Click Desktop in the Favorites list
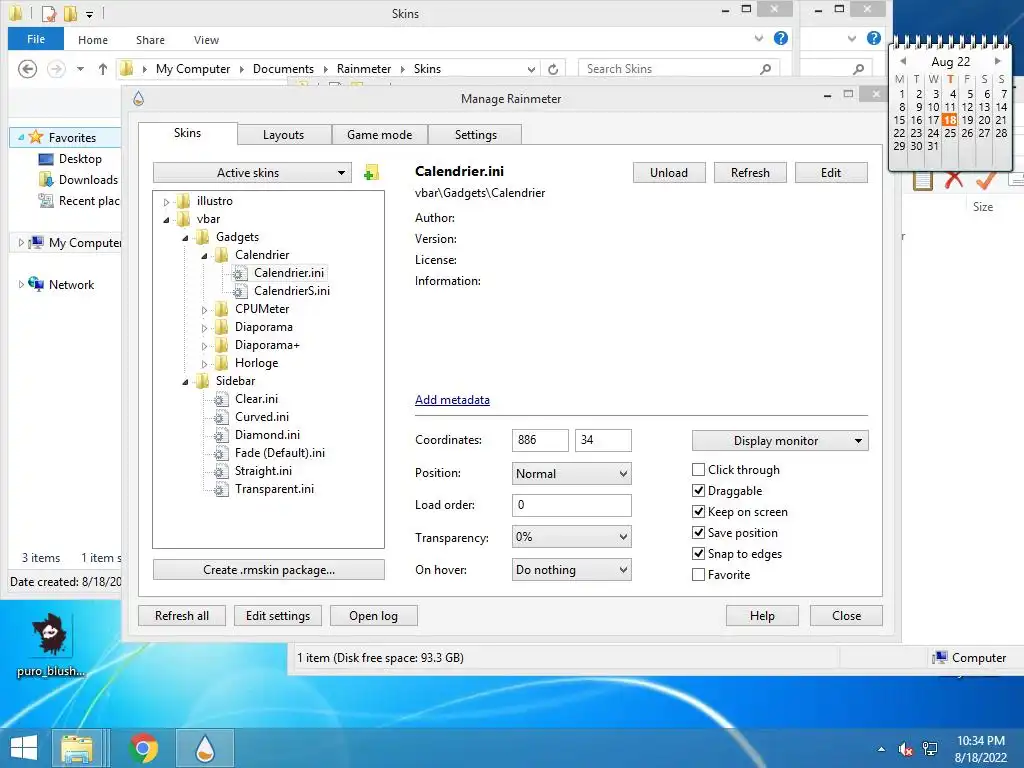The image size is (1024, 768). tap(80, 159)
